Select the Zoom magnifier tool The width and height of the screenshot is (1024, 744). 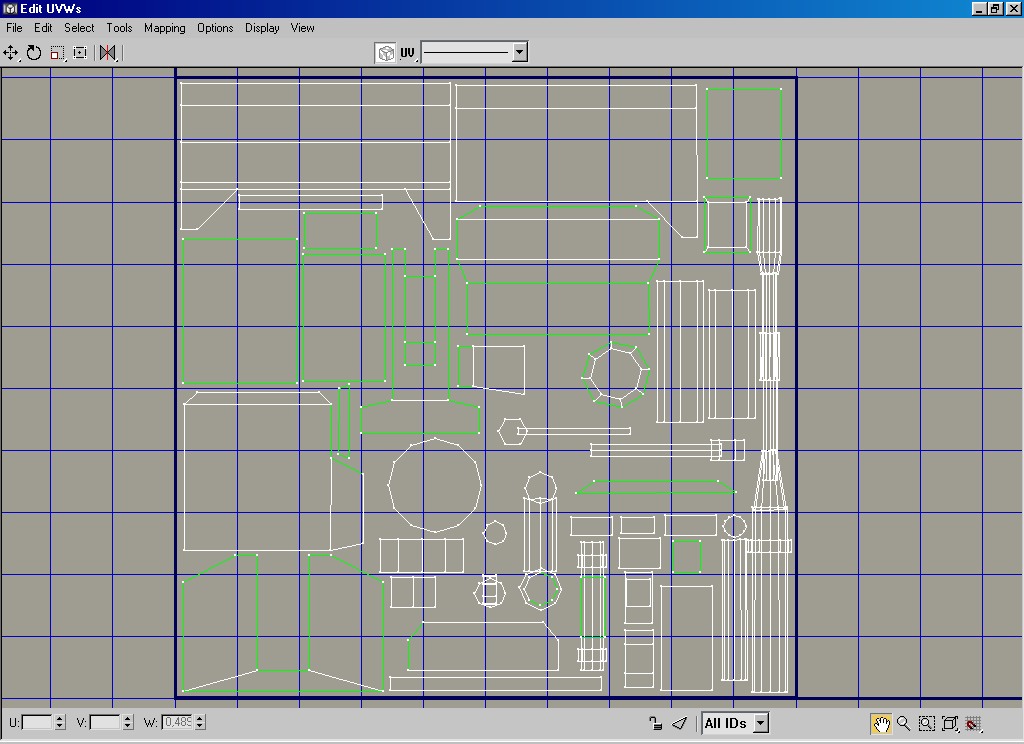(903, 723)
